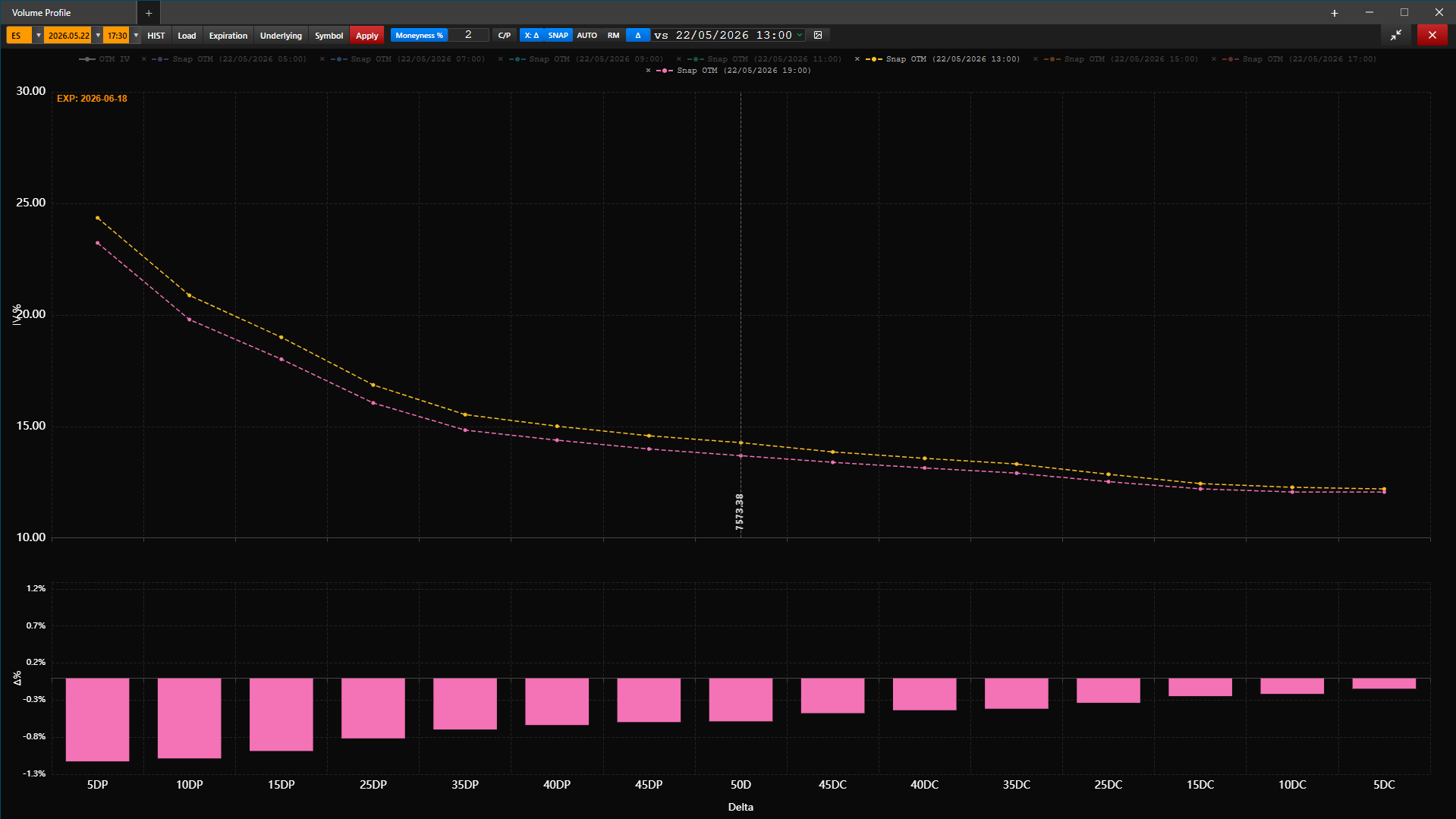This screenshot has width=1456, height=819.
Task: Open a new tab beside Volume Profile
Action: [149, 13]
